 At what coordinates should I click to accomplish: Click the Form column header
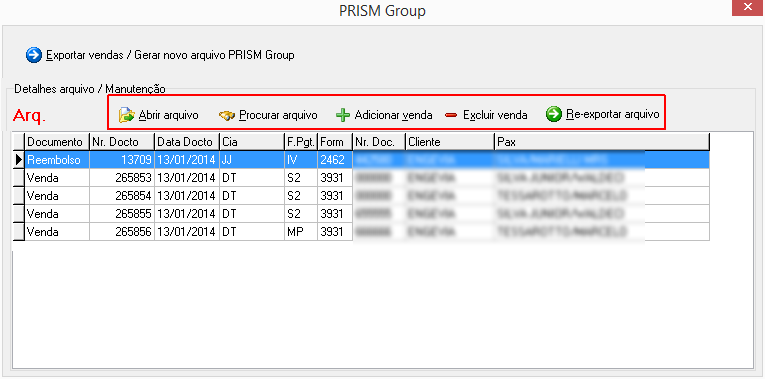tap(335, 142)
